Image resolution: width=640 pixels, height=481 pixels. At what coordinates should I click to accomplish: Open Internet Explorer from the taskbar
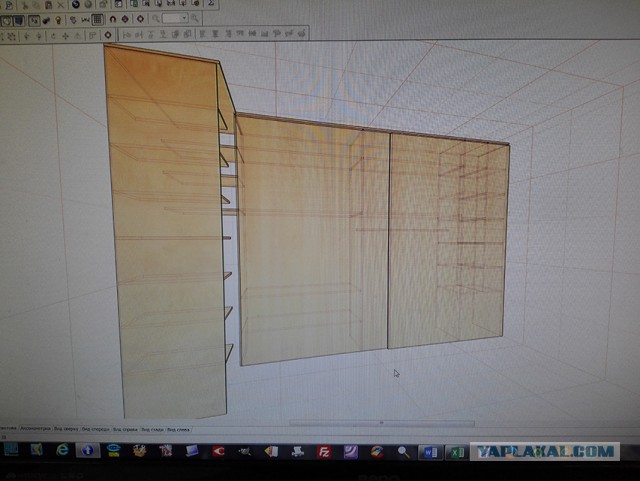pos(62,450)
